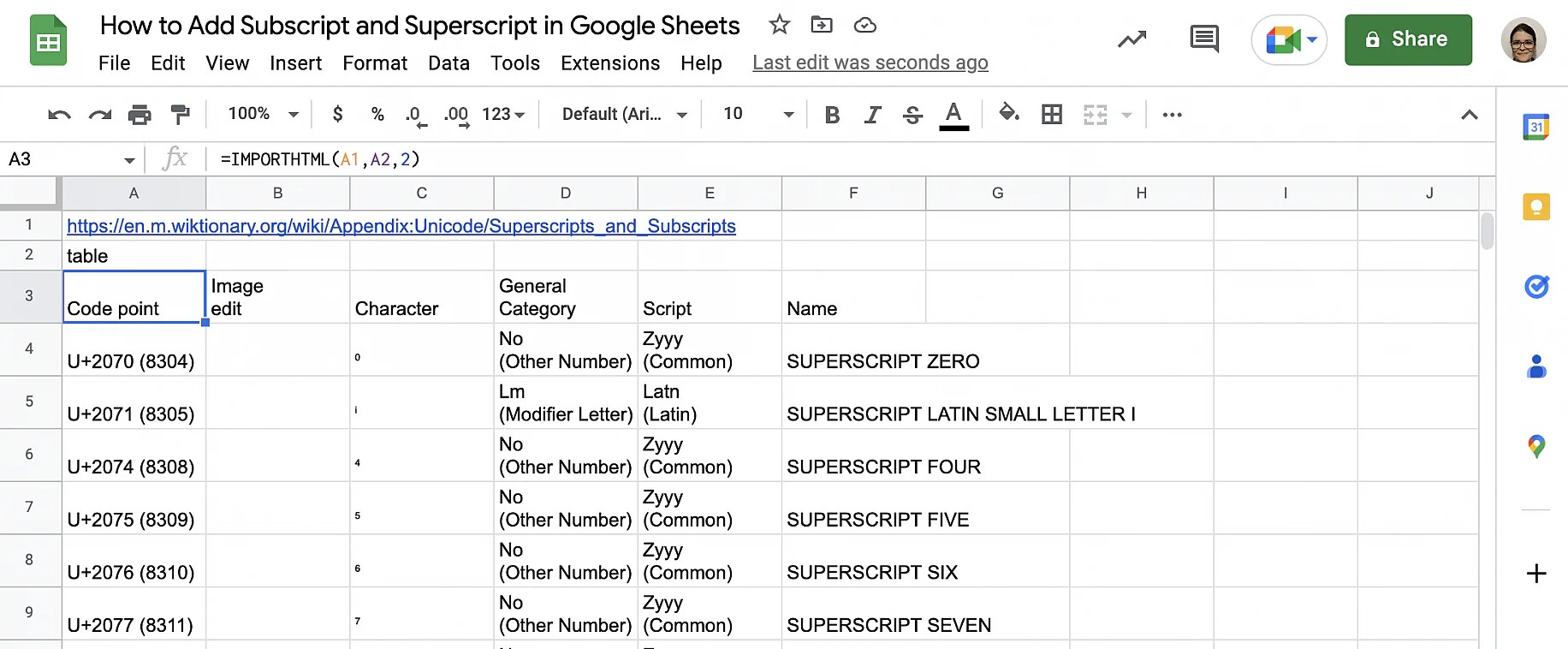Open the font size 10 dropdown
This screenshot has width=1568, height=649.
758,114
